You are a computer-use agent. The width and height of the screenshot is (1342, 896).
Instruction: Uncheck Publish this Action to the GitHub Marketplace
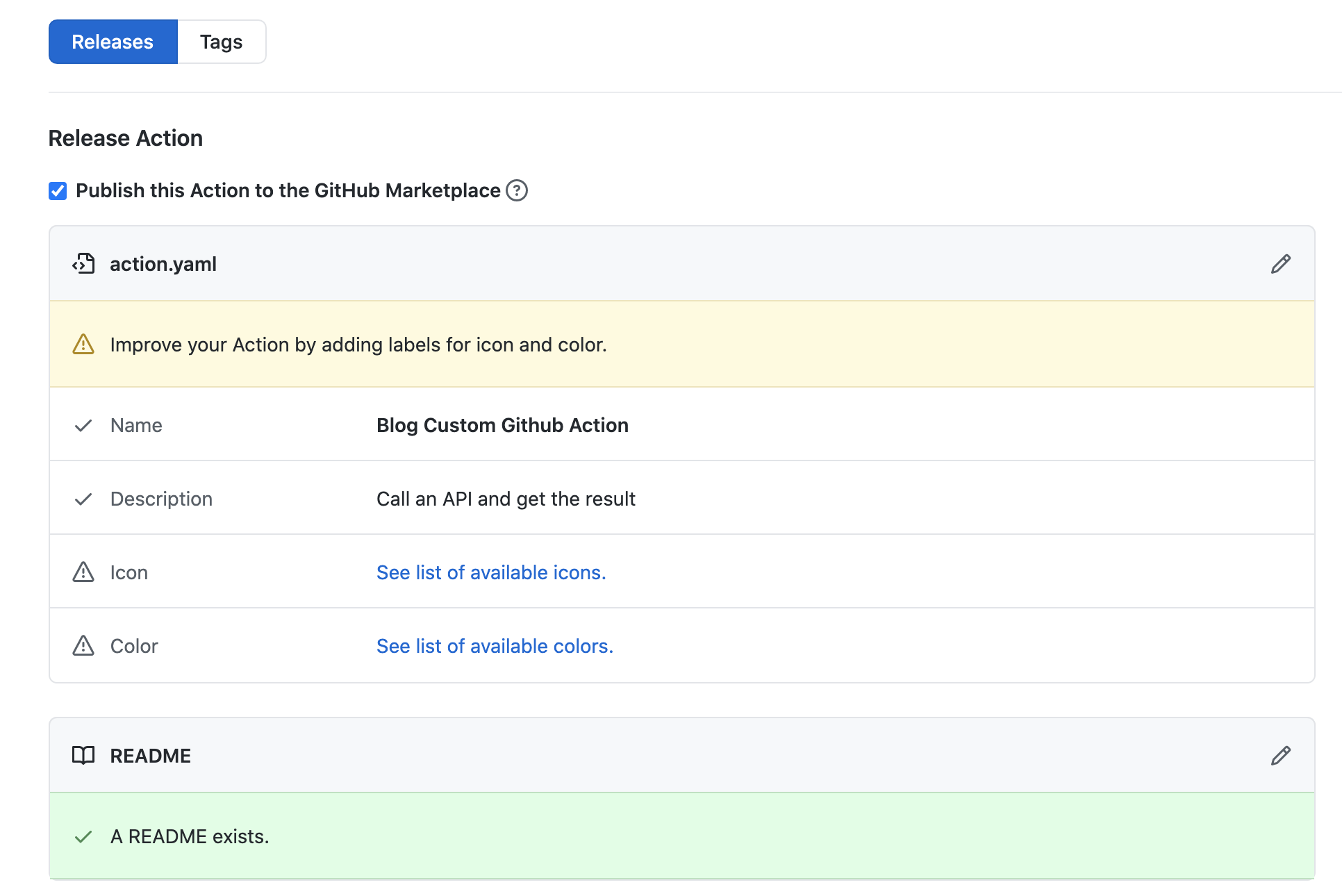click(57, 190)
